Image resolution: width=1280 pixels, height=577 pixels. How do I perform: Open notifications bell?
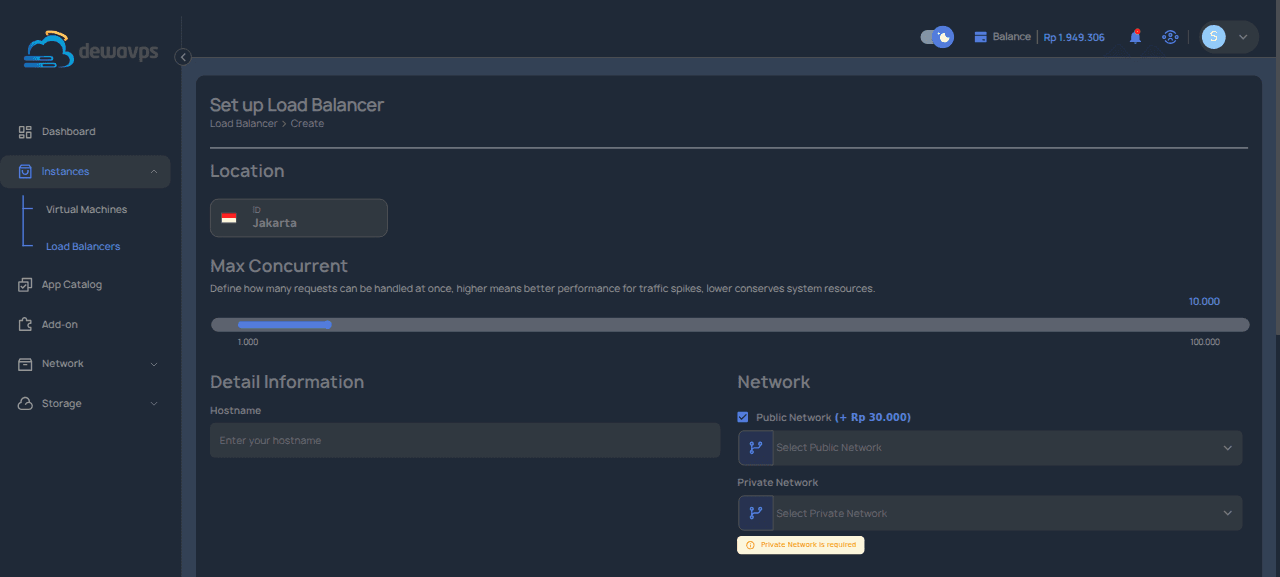1135,37
